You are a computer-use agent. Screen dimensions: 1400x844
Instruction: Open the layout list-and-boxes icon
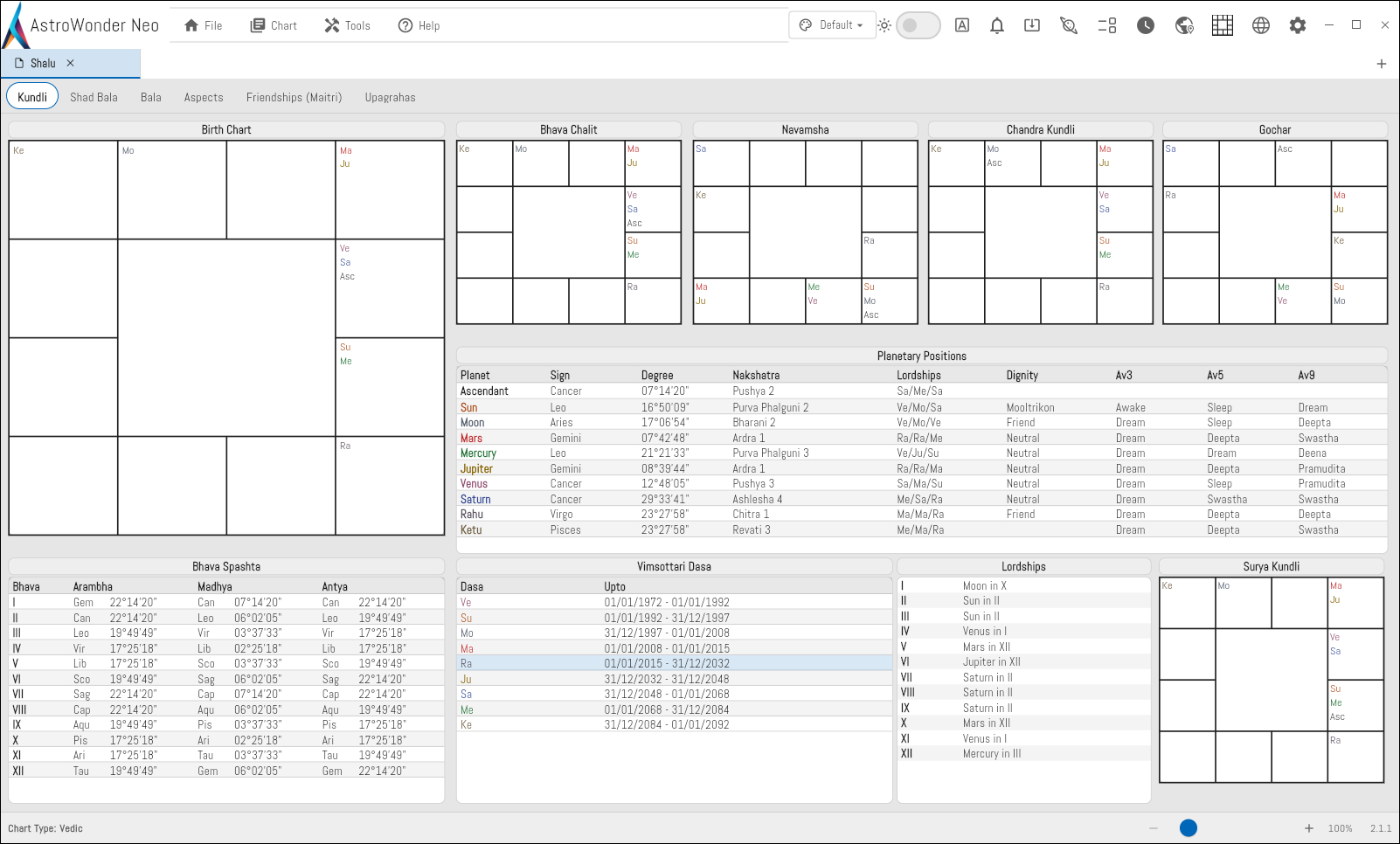(1107, 25)
